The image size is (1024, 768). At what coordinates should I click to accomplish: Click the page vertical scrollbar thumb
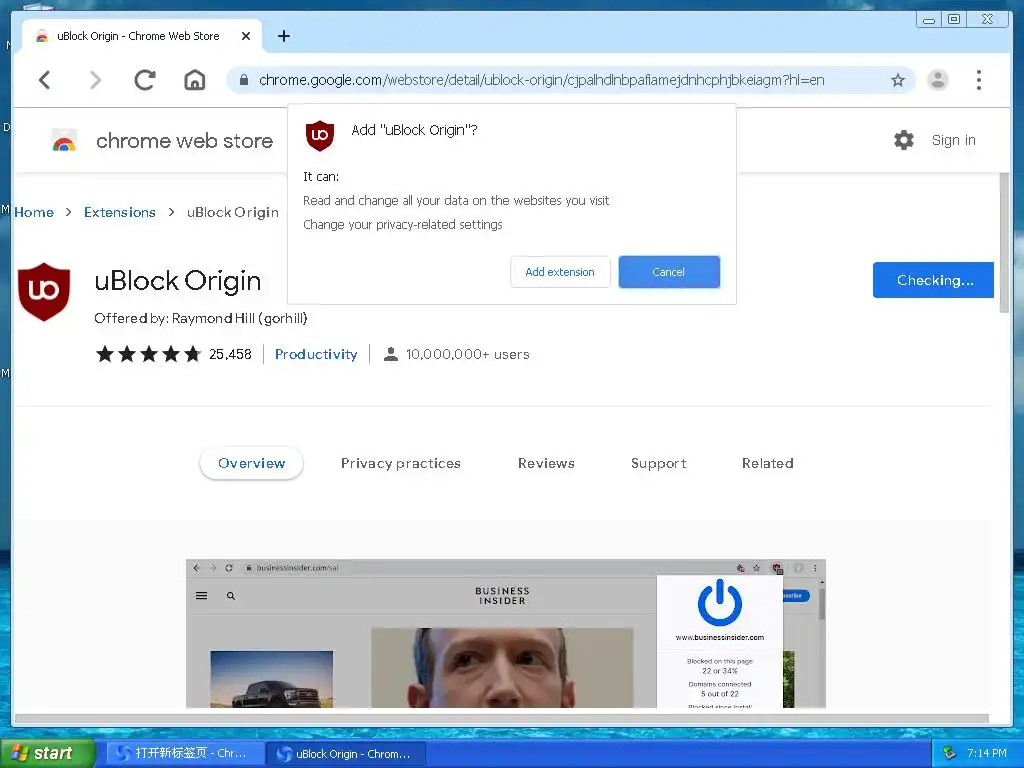1004,243
